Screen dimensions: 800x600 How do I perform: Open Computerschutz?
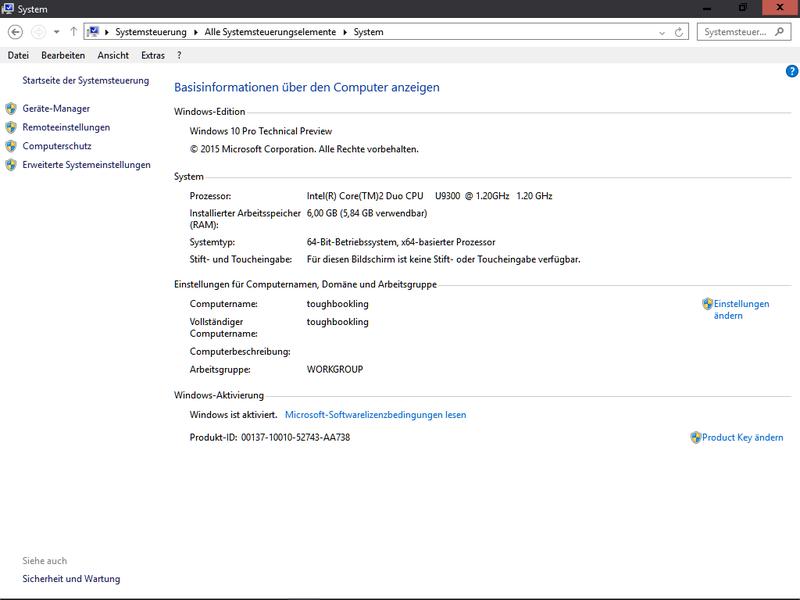(57, 146)
